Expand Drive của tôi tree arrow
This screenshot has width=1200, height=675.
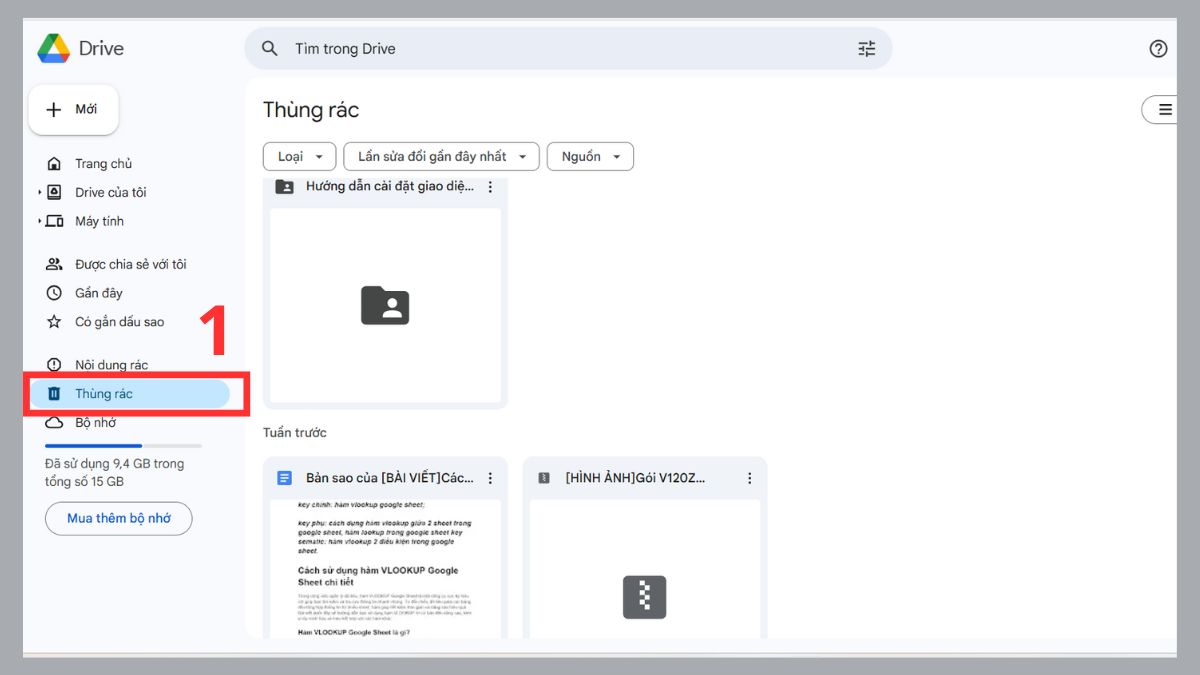40,192
